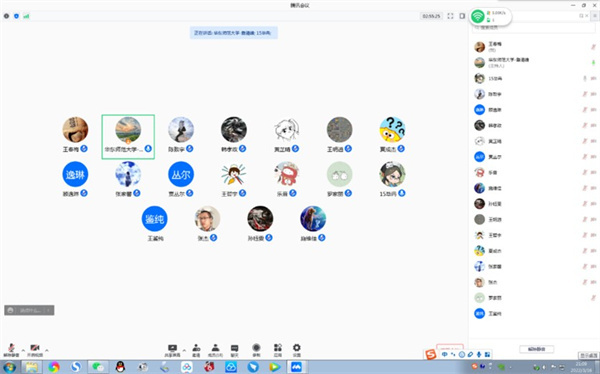Viewport: 600px width, 374px height.
Task: Toggle mute for 王春梅 in the member list
Action: click(593, 47)
